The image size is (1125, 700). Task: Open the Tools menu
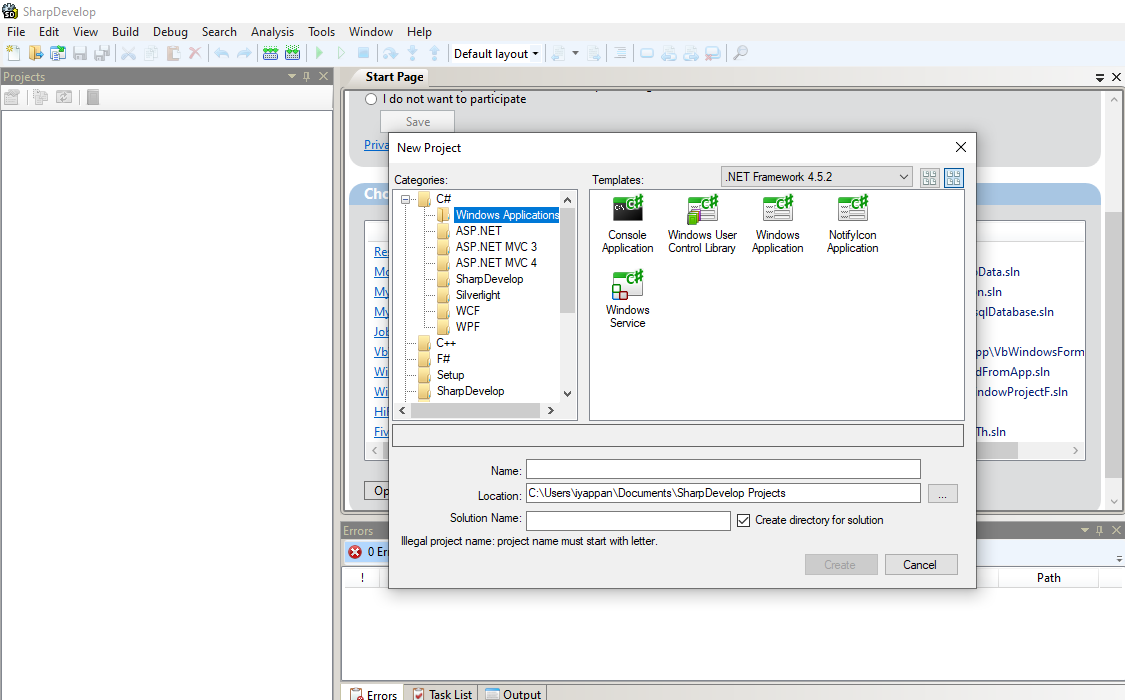coord(321,32)
